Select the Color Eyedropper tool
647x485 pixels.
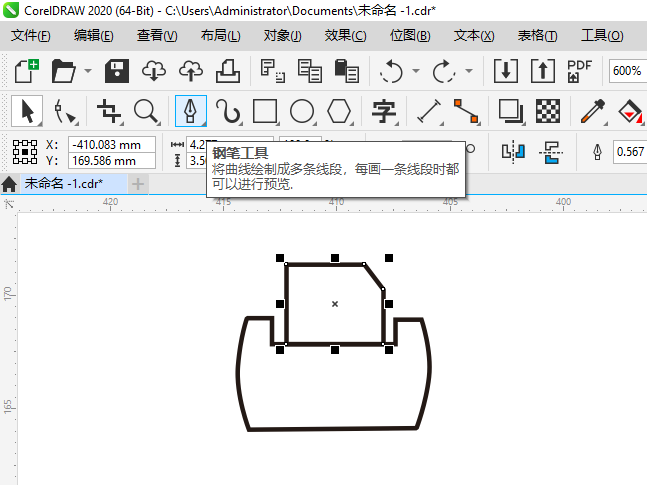click(x=593, y=111)
